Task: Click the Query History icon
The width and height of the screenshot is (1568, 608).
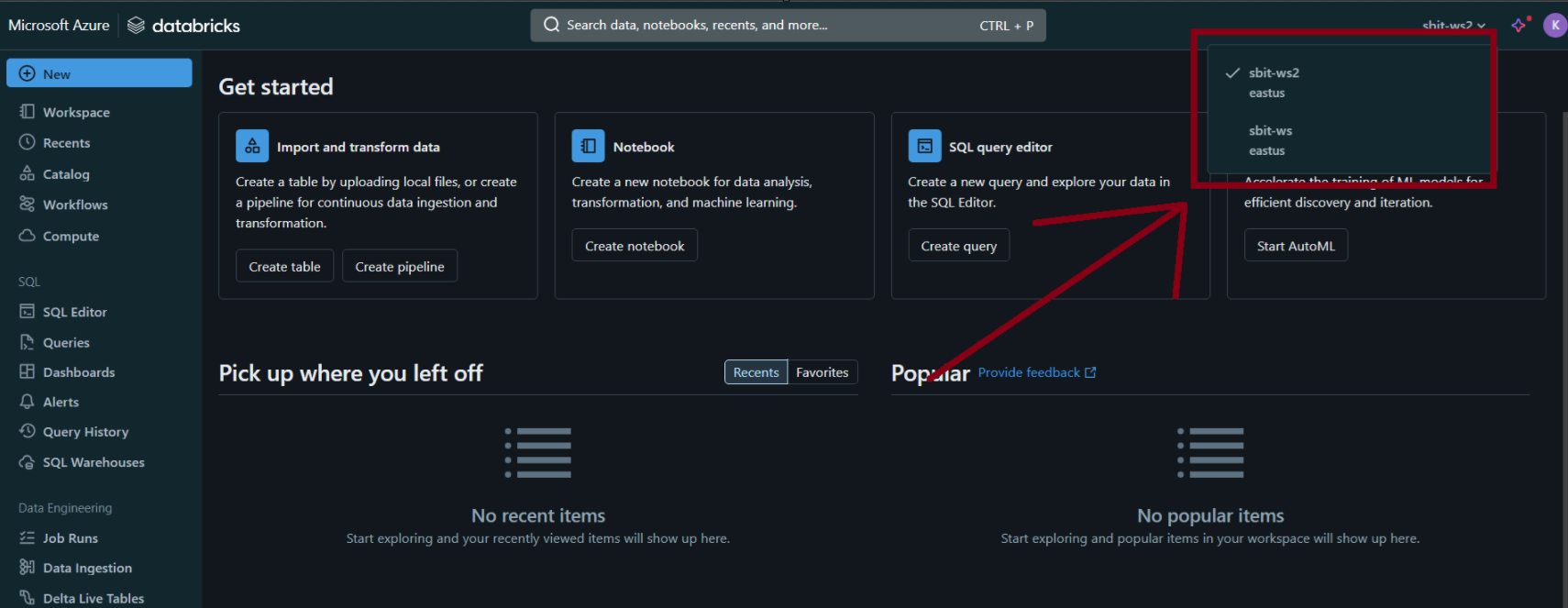Action: (28, 431)
